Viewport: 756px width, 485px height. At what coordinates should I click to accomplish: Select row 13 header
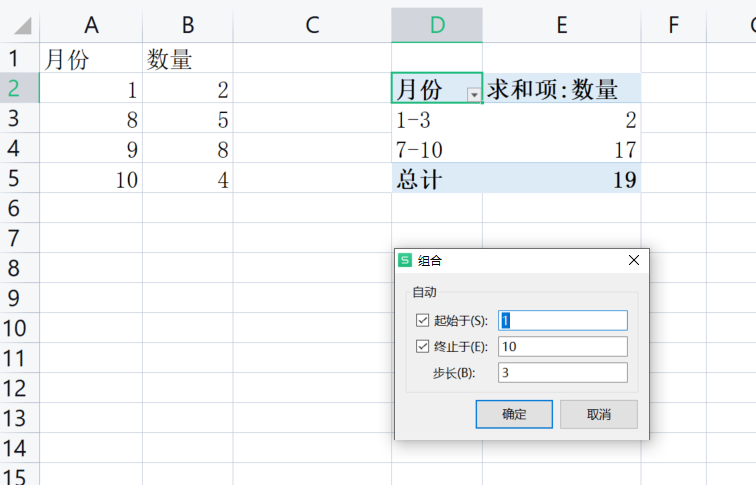coord(19,418)
